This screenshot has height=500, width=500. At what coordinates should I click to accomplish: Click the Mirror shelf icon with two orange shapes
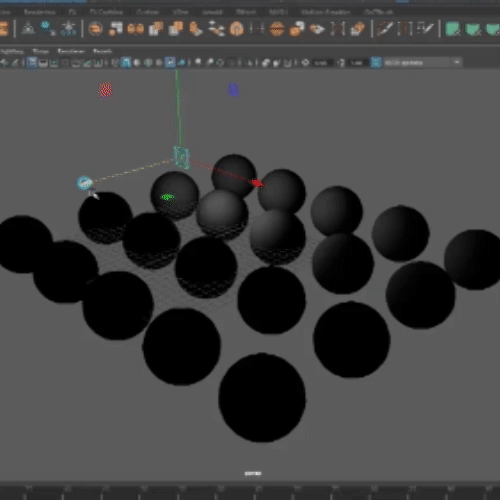tap(136, 29)
